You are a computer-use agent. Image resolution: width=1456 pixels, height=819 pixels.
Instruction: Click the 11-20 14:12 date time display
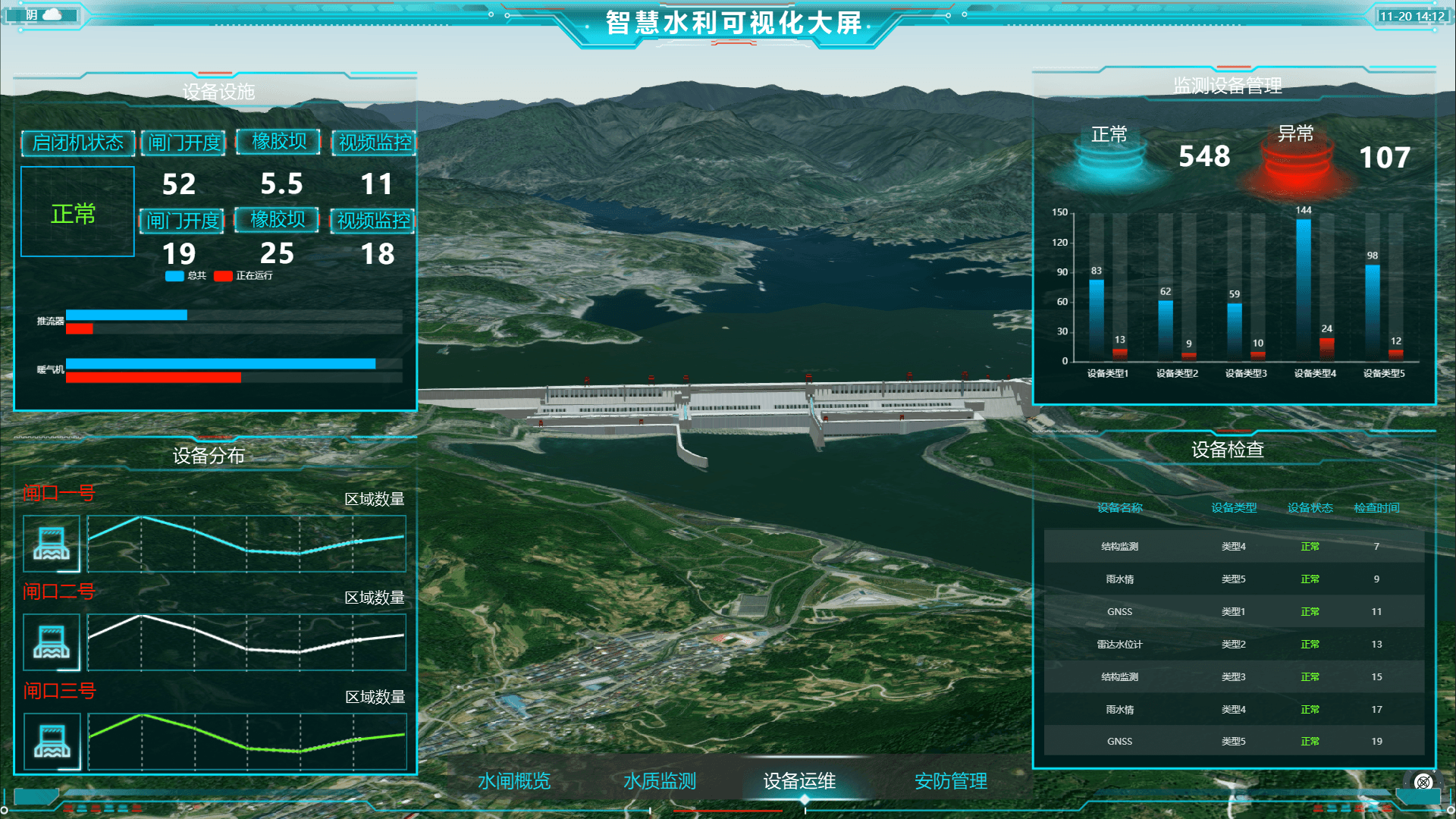tap(1411, 16)
